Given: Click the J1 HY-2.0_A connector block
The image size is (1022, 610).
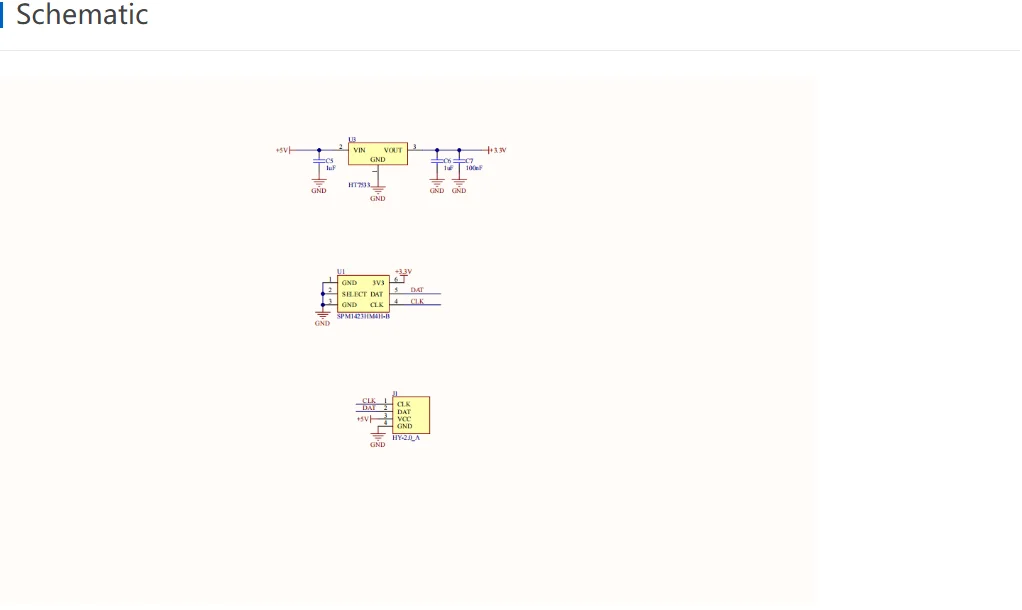Looking at the screenshot, I should [412, 415].
